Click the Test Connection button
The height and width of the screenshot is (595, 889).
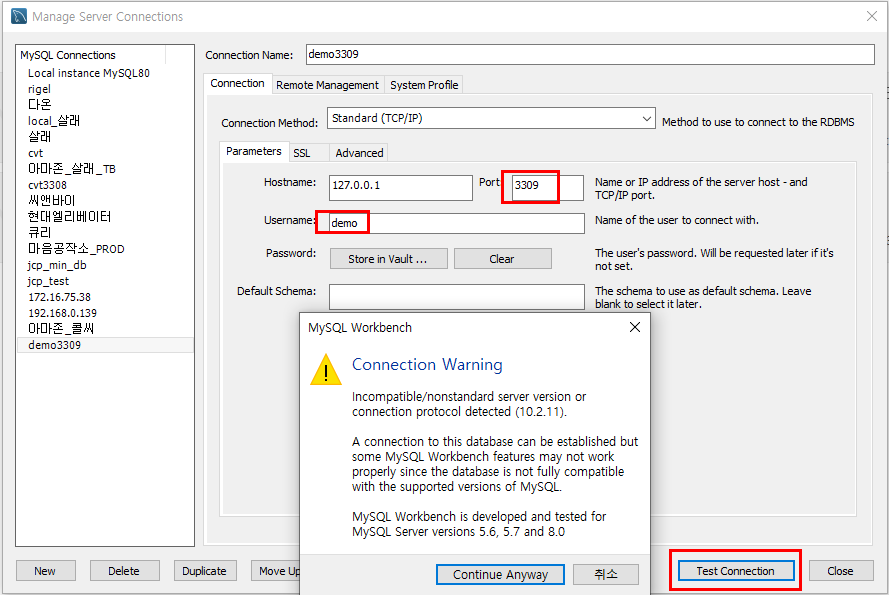click(x=735, y=571)
